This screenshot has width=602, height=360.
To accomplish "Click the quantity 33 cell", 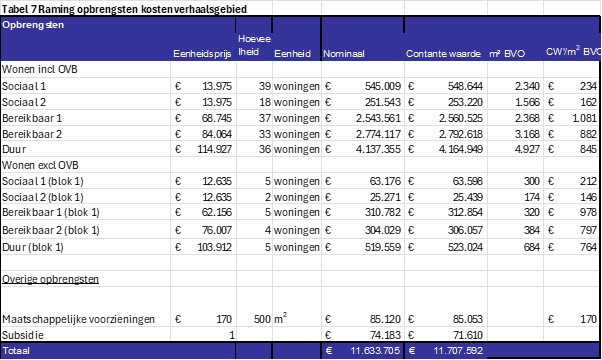I will [265, 134].
